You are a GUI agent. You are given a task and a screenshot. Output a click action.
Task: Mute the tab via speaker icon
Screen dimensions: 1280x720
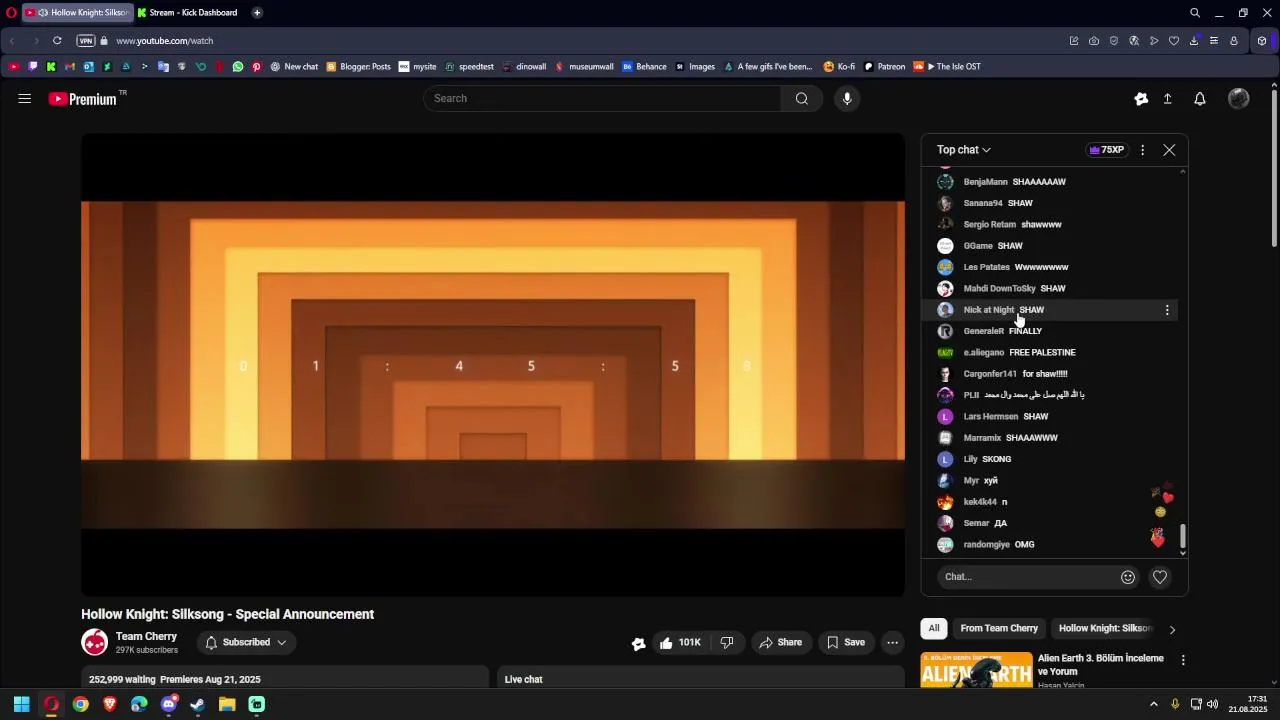[43, 13]
